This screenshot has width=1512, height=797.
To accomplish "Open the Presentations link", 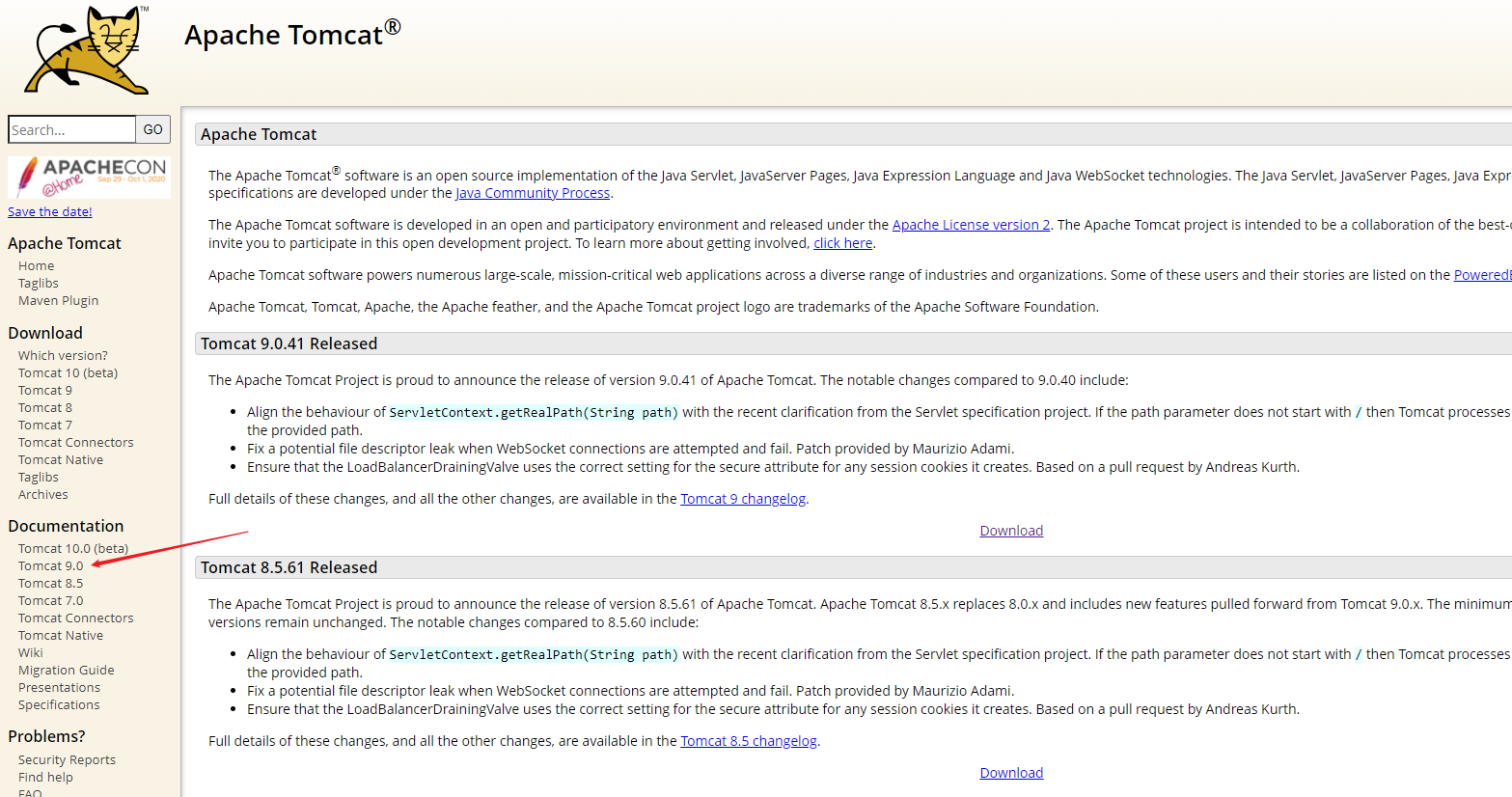I will pos(60,687).
